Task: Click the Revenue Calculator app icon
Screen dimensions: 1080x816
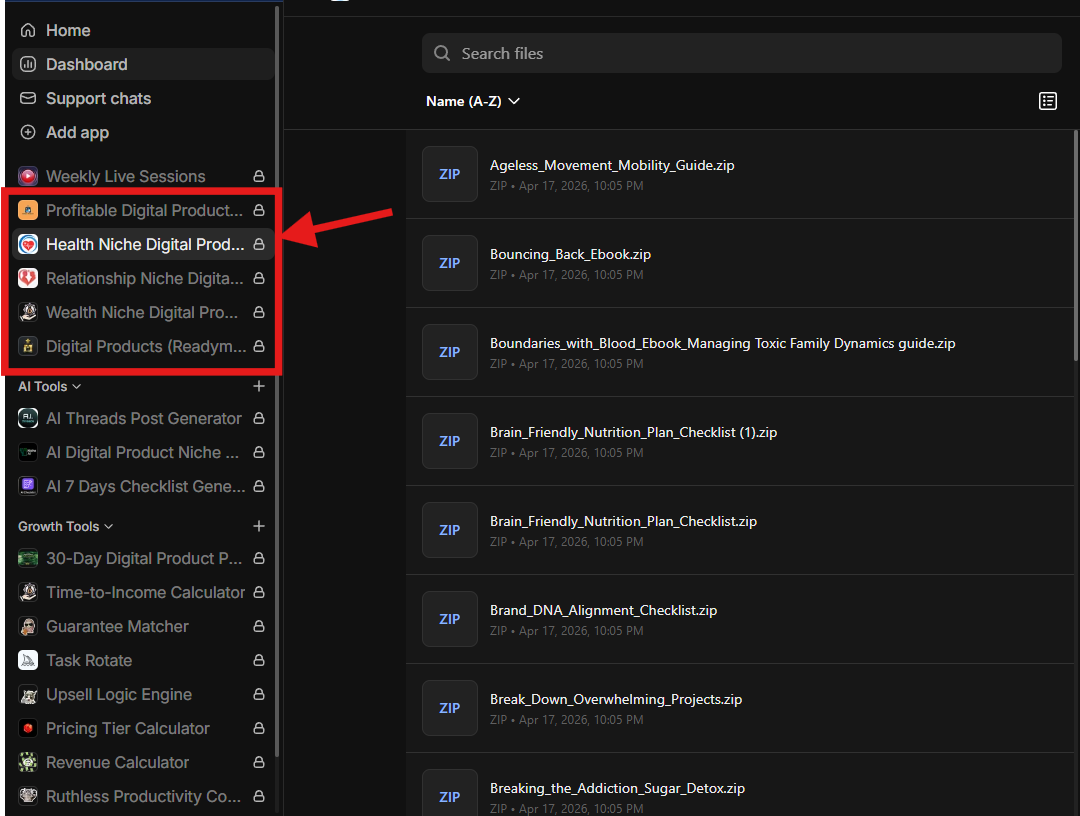Action: (x=28, y=762)
